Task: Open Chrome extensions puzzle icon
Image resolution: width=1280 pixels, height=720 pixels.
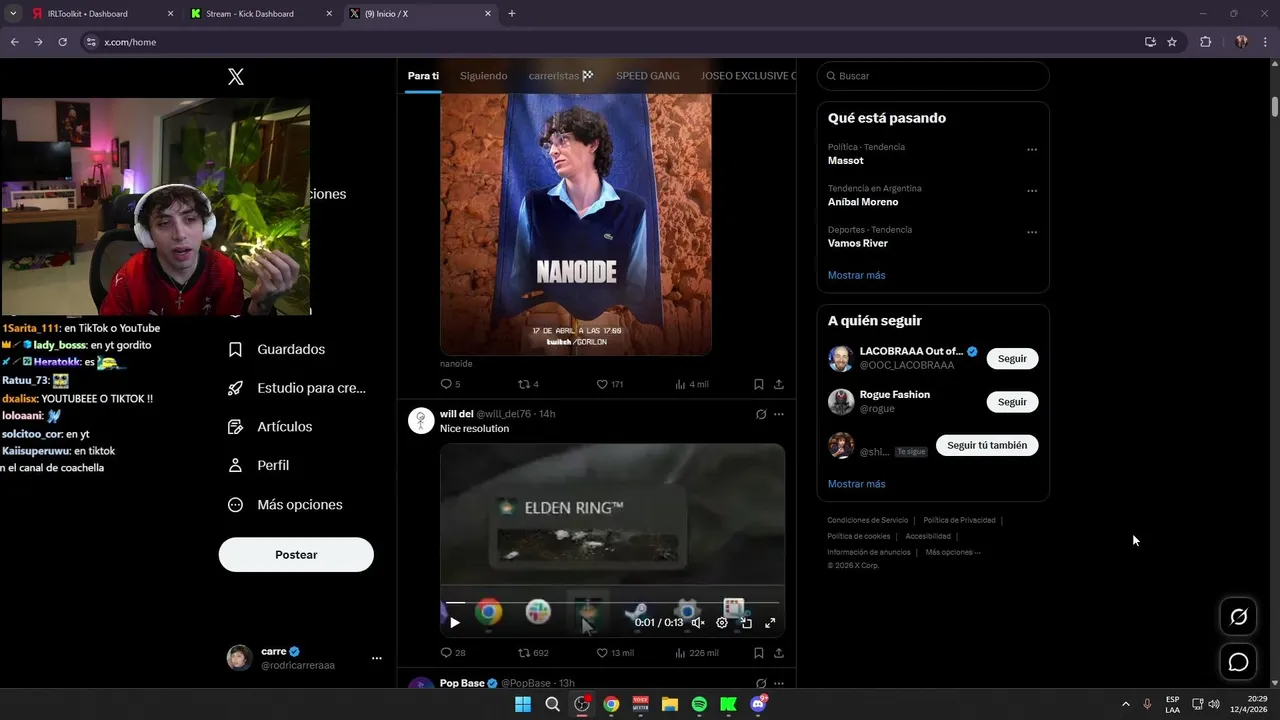Action: coord(1205,42)
